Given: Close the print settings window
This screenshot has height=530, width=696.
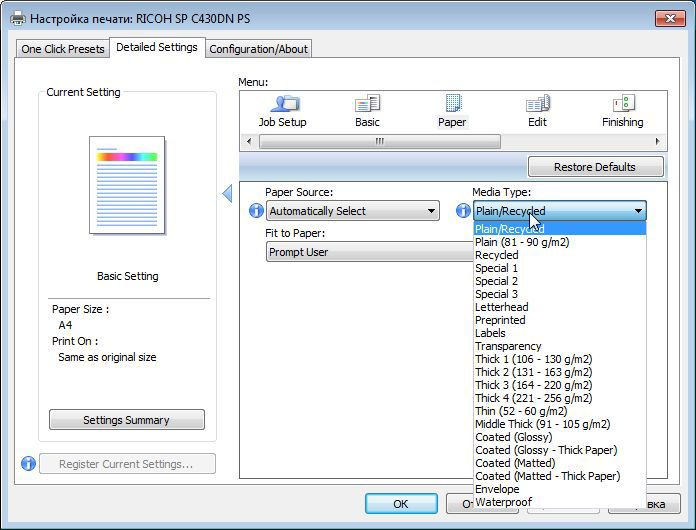Looking at the screenshot, I should 671,18.
